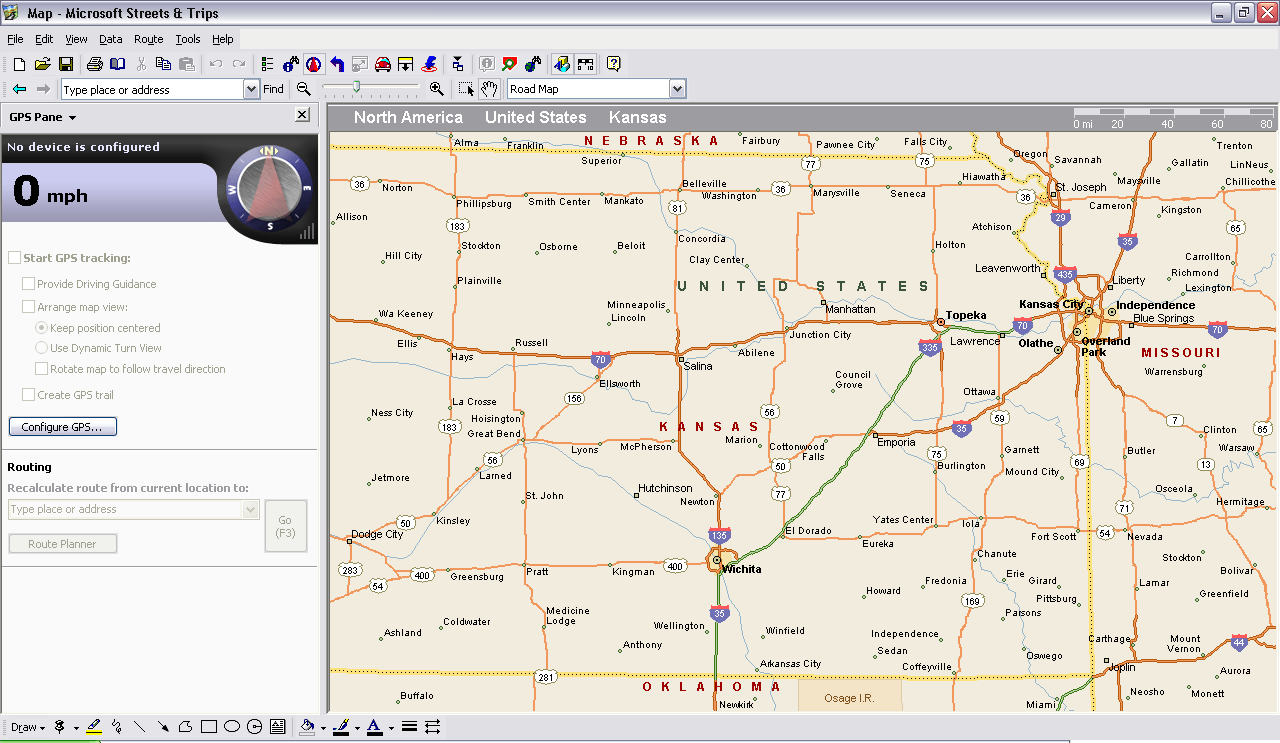
Task: Check Provide Driving Guidance
Action: [x=29, y=284]
